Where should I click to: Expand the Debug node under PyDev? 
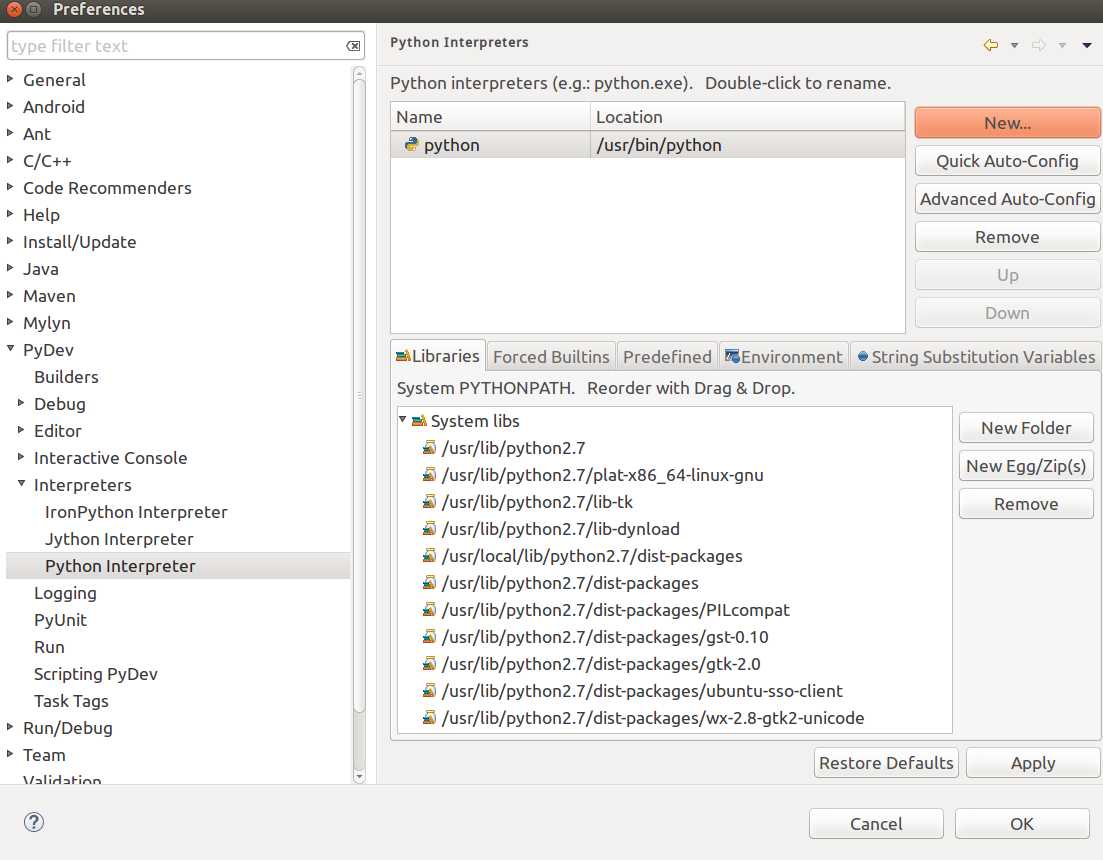(x=21, y=403)
